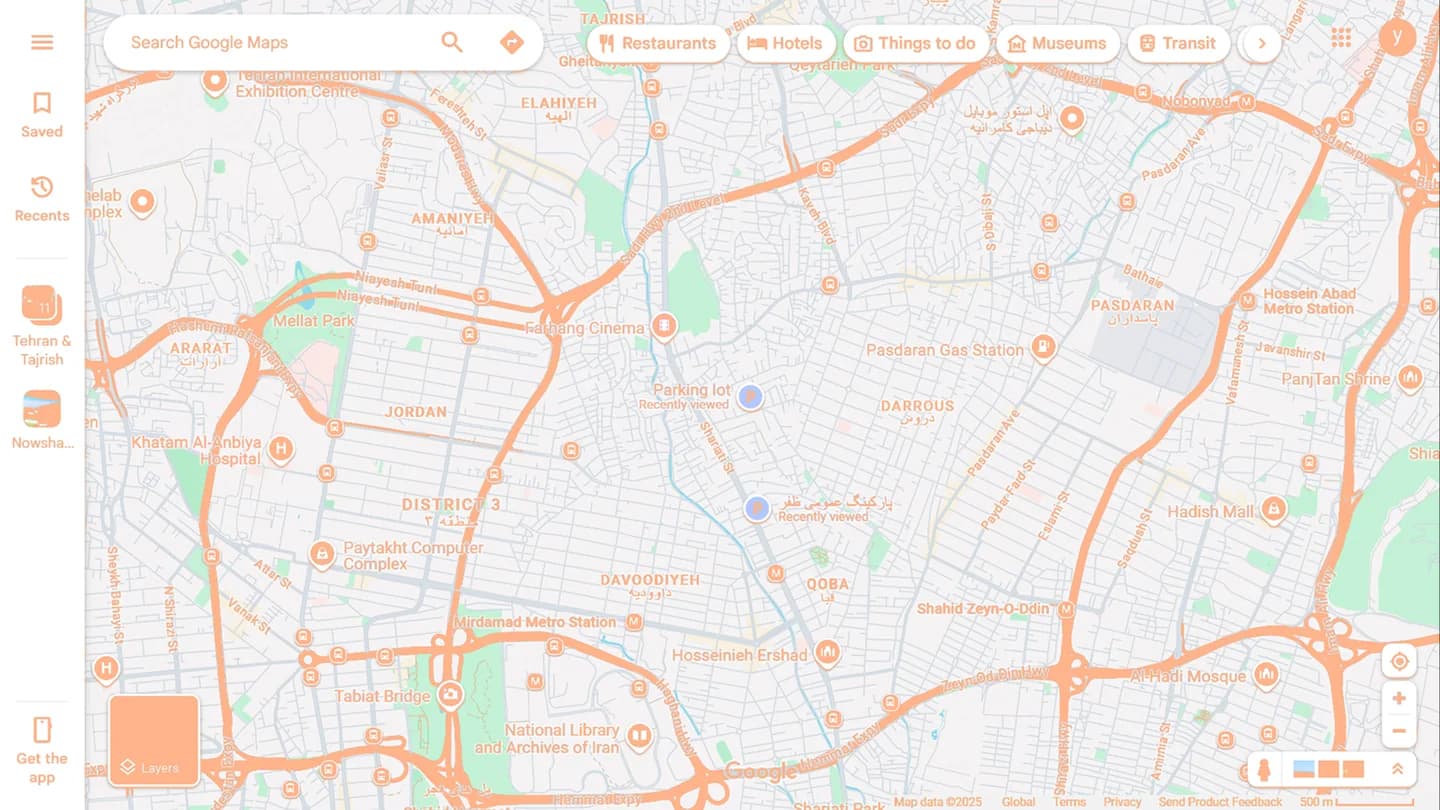This screenshot has height=810, width=1440.
Task: Select the National Library and Archives pin
Action: click(x=639, y=737)
